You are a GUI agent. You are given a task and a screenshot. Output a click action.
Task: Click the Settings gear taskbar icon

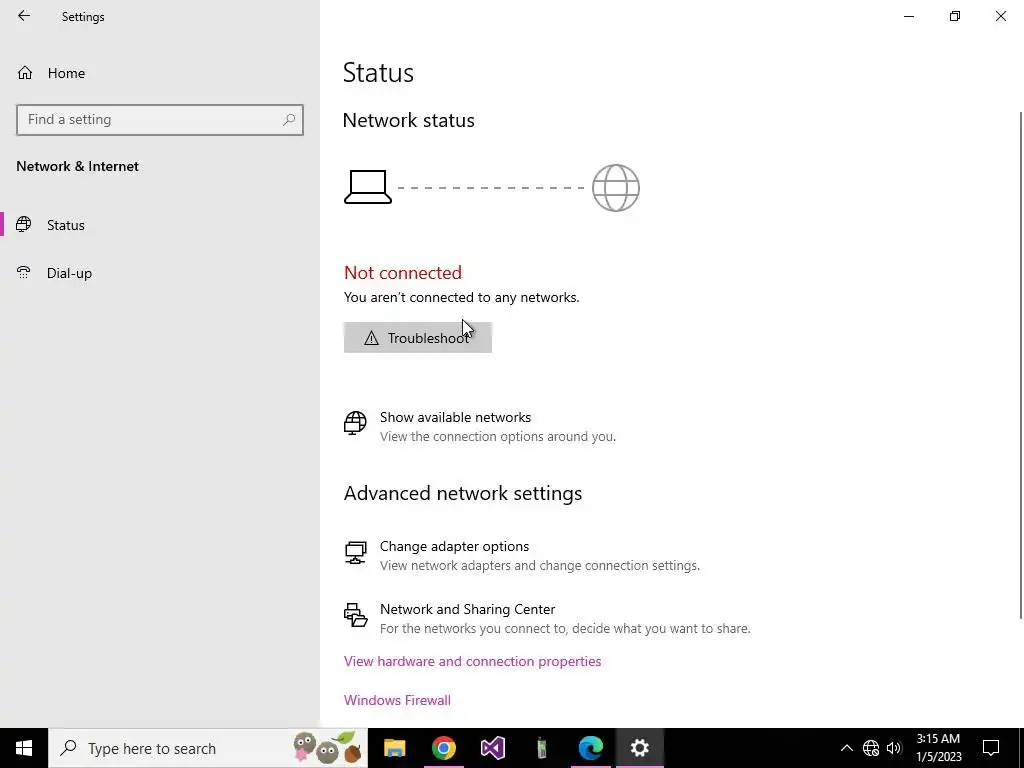click(x=639, y=748)
